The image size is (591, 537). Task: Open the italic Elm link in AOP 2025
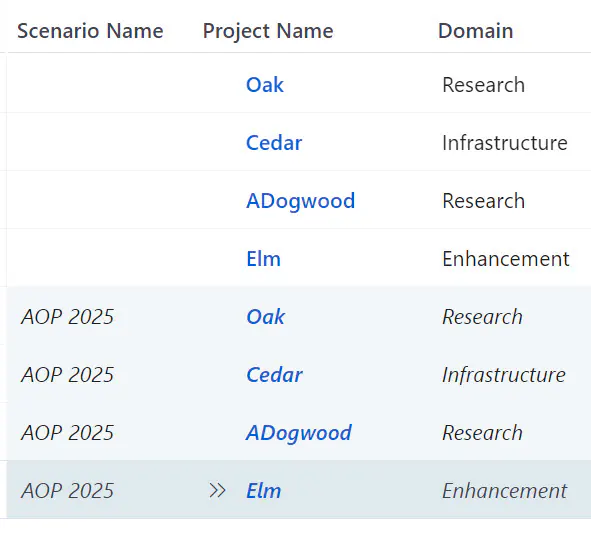[263, 491]
